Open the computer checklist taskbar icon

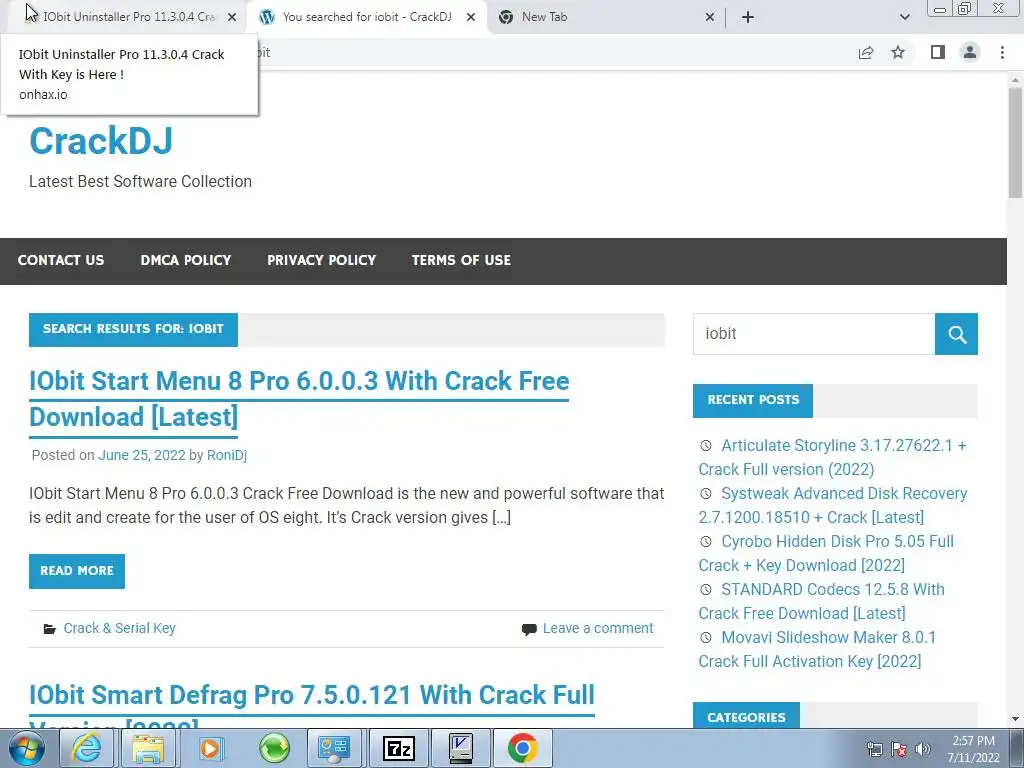click(461, 748)
